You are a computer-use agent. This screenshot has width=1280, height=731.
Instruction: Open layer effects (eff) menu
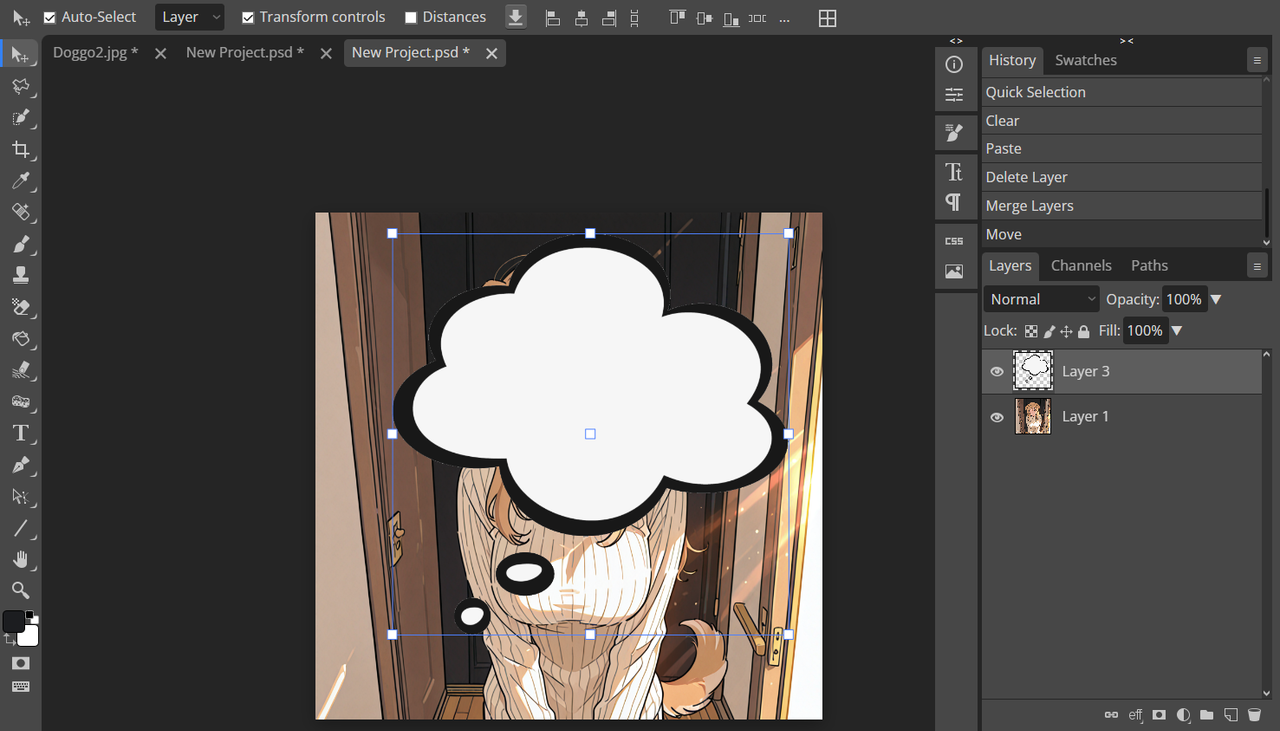click(x=1135, y=715)
